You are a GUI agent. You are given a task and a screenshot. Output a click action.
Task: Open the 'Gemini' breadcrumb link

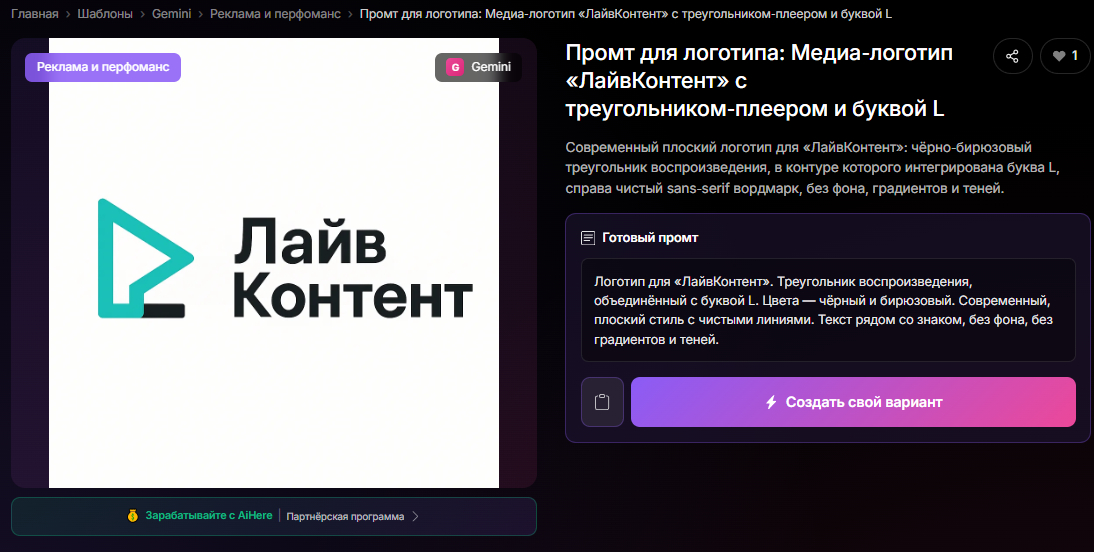coord(172,14)
